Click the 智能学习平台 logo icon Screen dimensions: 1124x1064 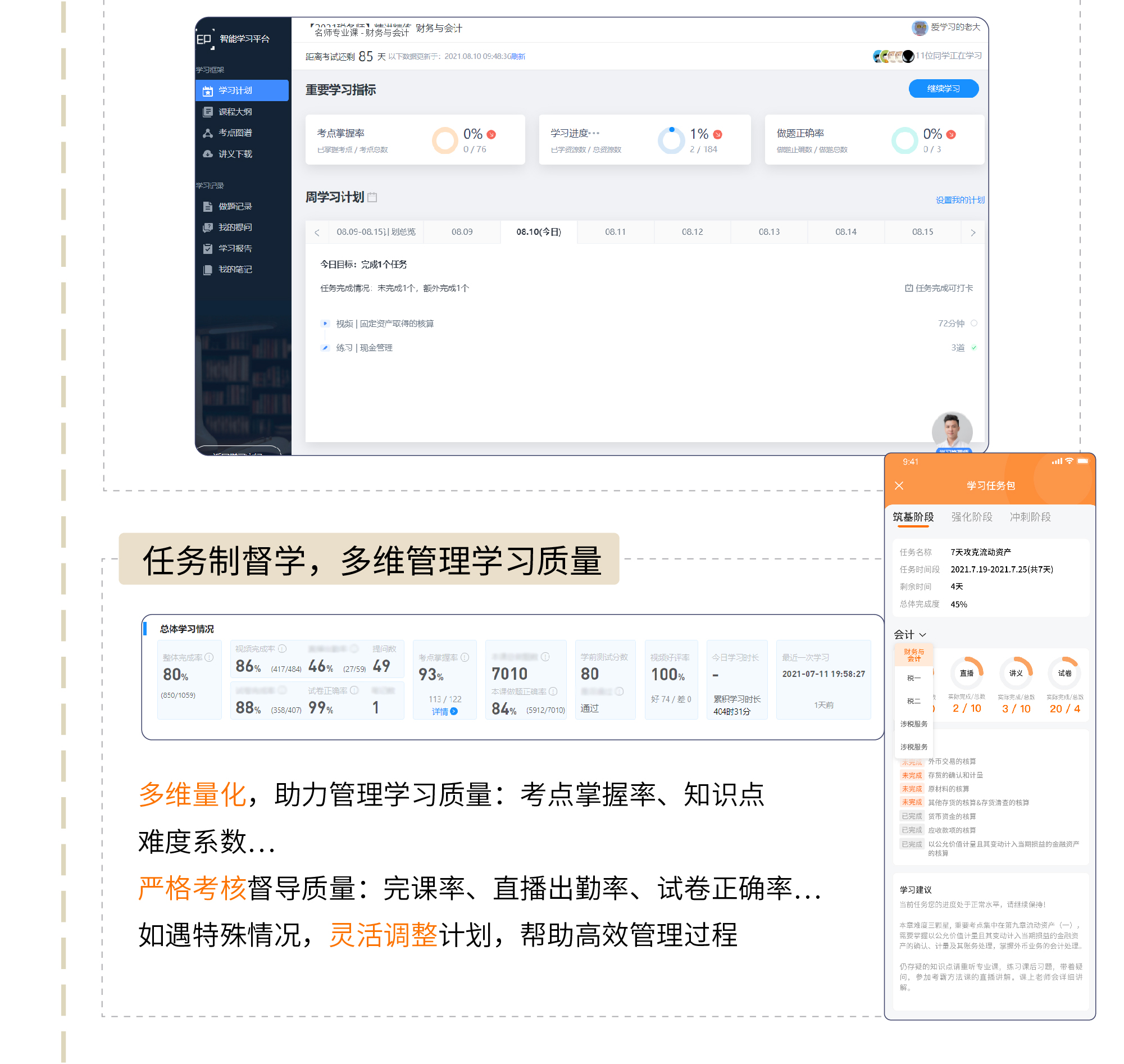[204, 39]
